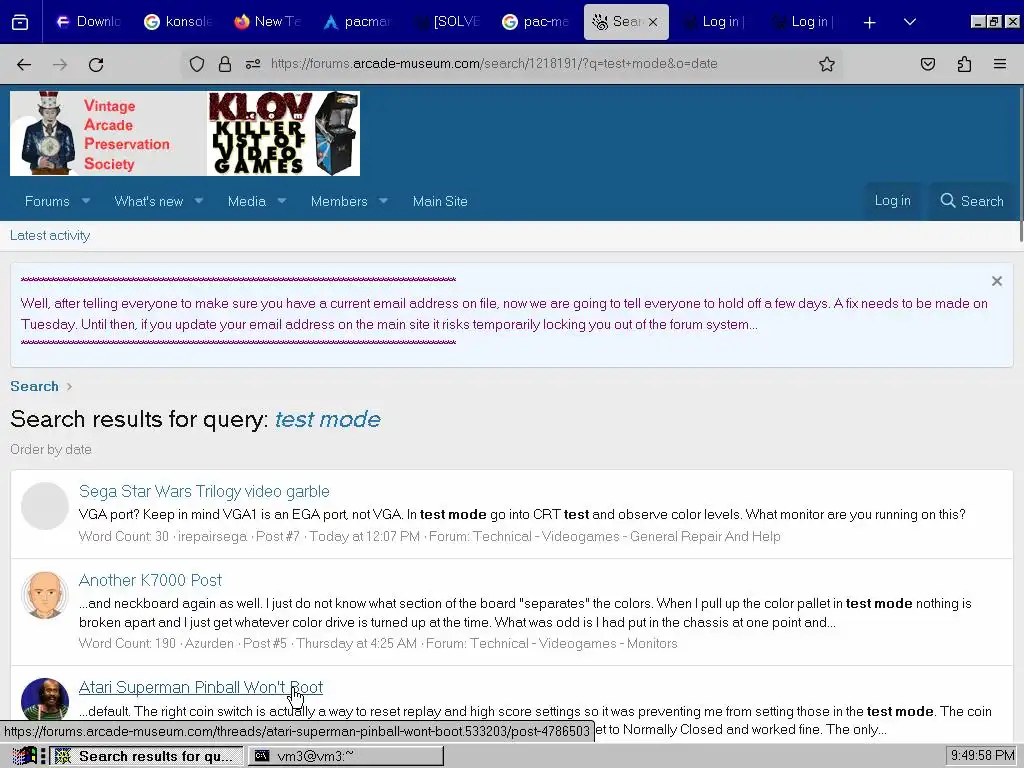Open a new tab with the plus icon
Image resolution: width=1024 pixels, height=768 pixels.
coord(869,22)
